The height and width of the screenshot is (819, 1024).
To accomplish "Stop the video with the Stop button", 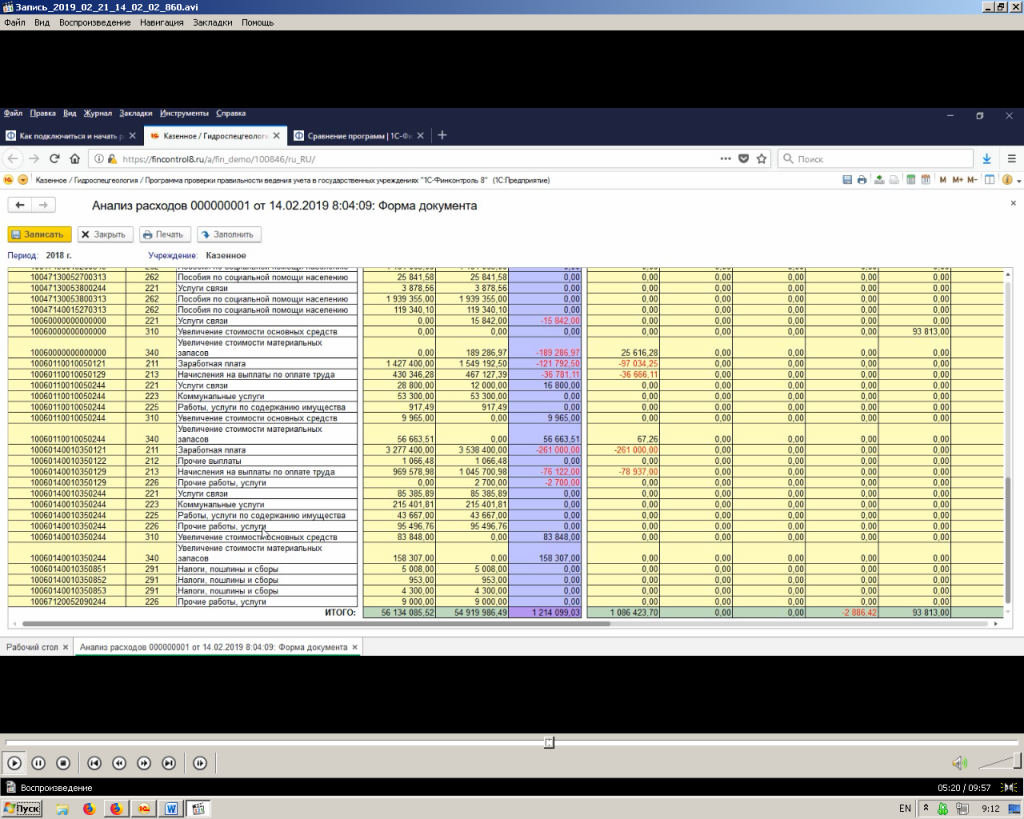I will click(x=63, y=763).
